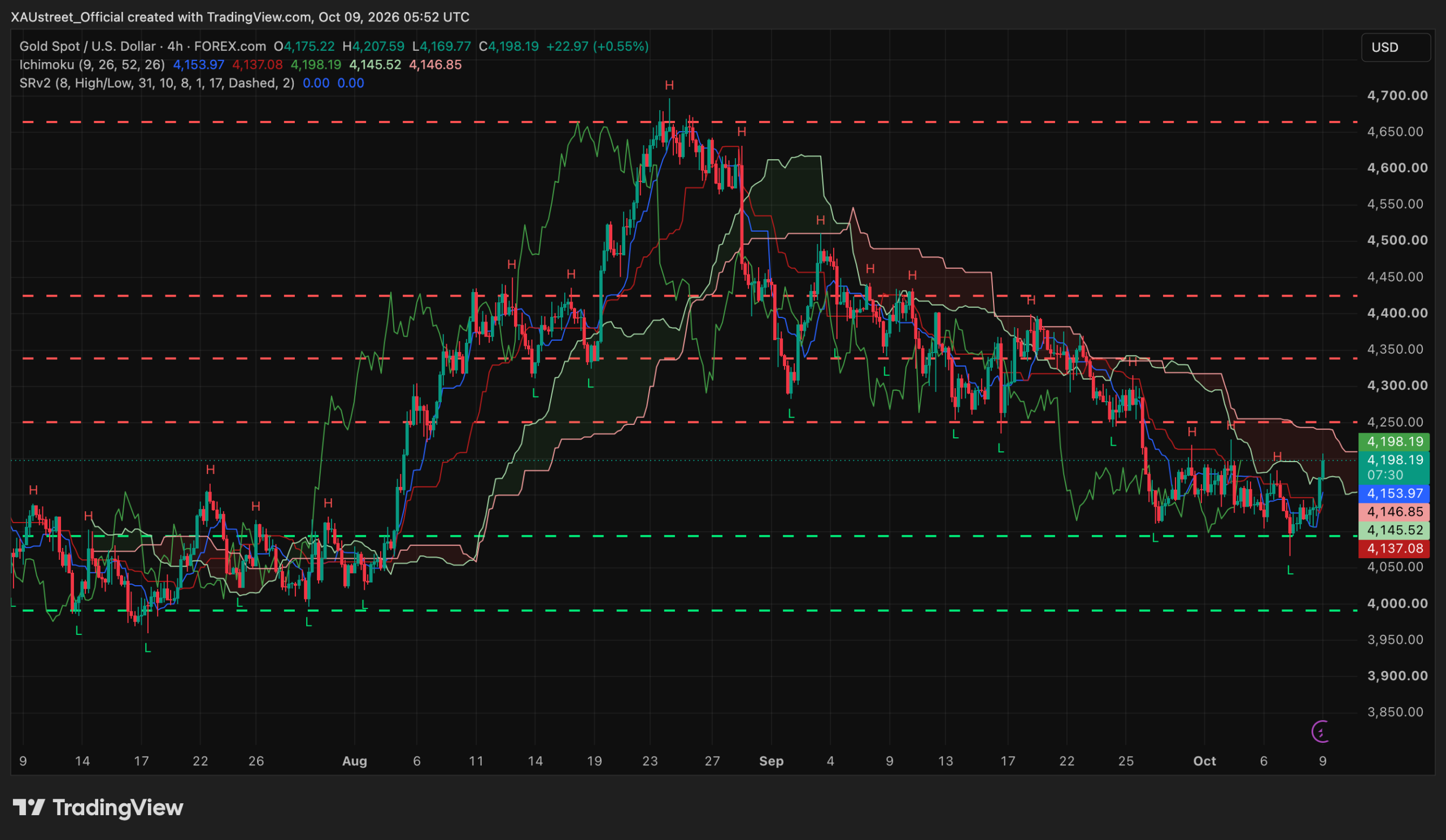This screenshot has width=1446, height=840.
Task: Select the Gold Spot / U.S. Dollar title
Action: [x=87, y=46]
